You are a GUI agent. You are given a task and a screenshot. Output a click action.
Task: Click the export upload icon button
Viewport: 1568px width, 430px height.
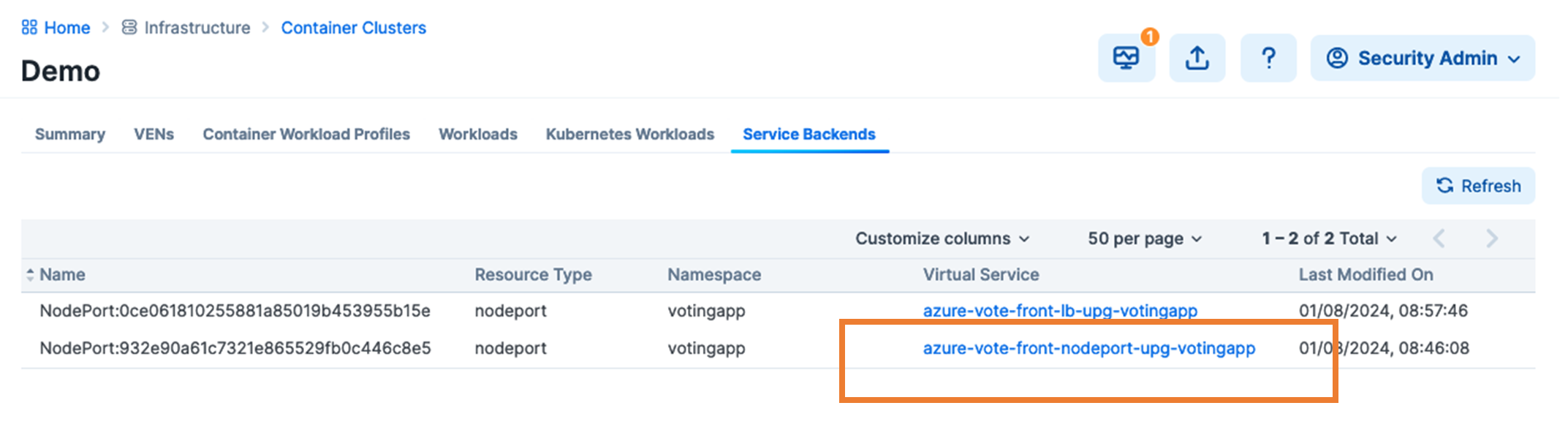[1197, 58]
